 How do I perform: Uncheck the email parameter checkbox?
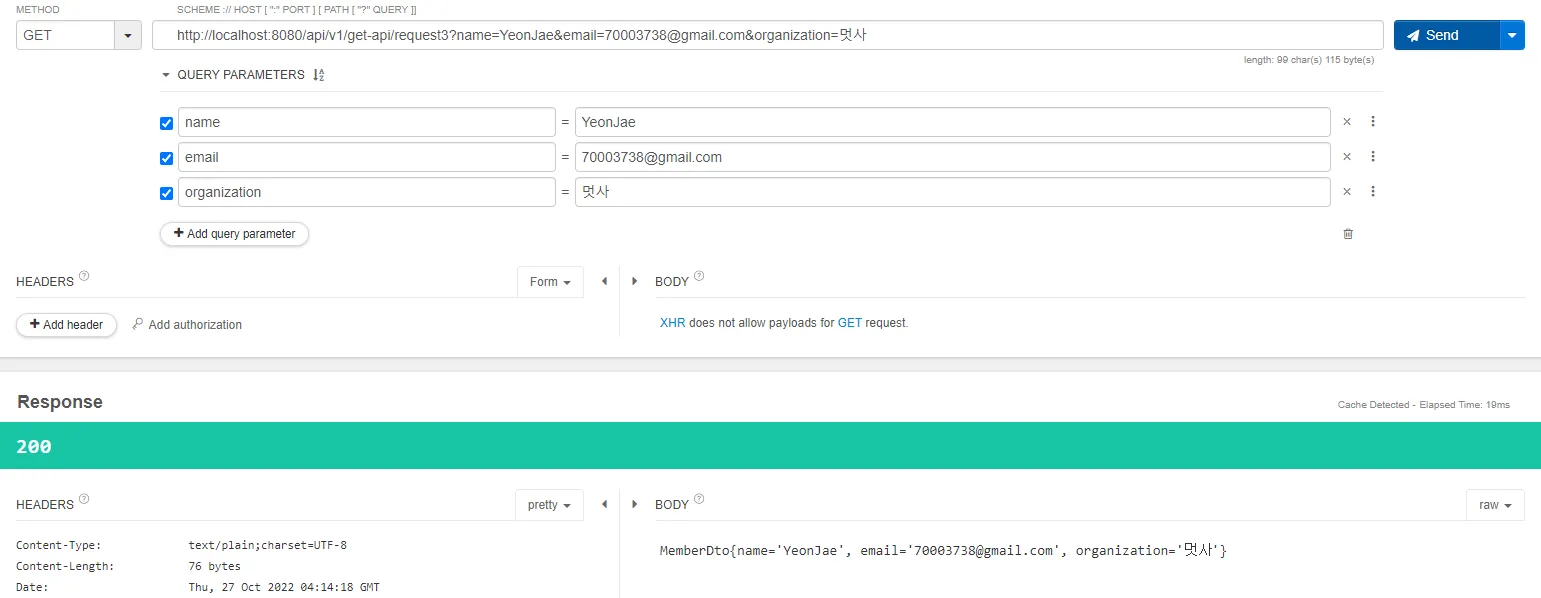[x=167, y=158]
